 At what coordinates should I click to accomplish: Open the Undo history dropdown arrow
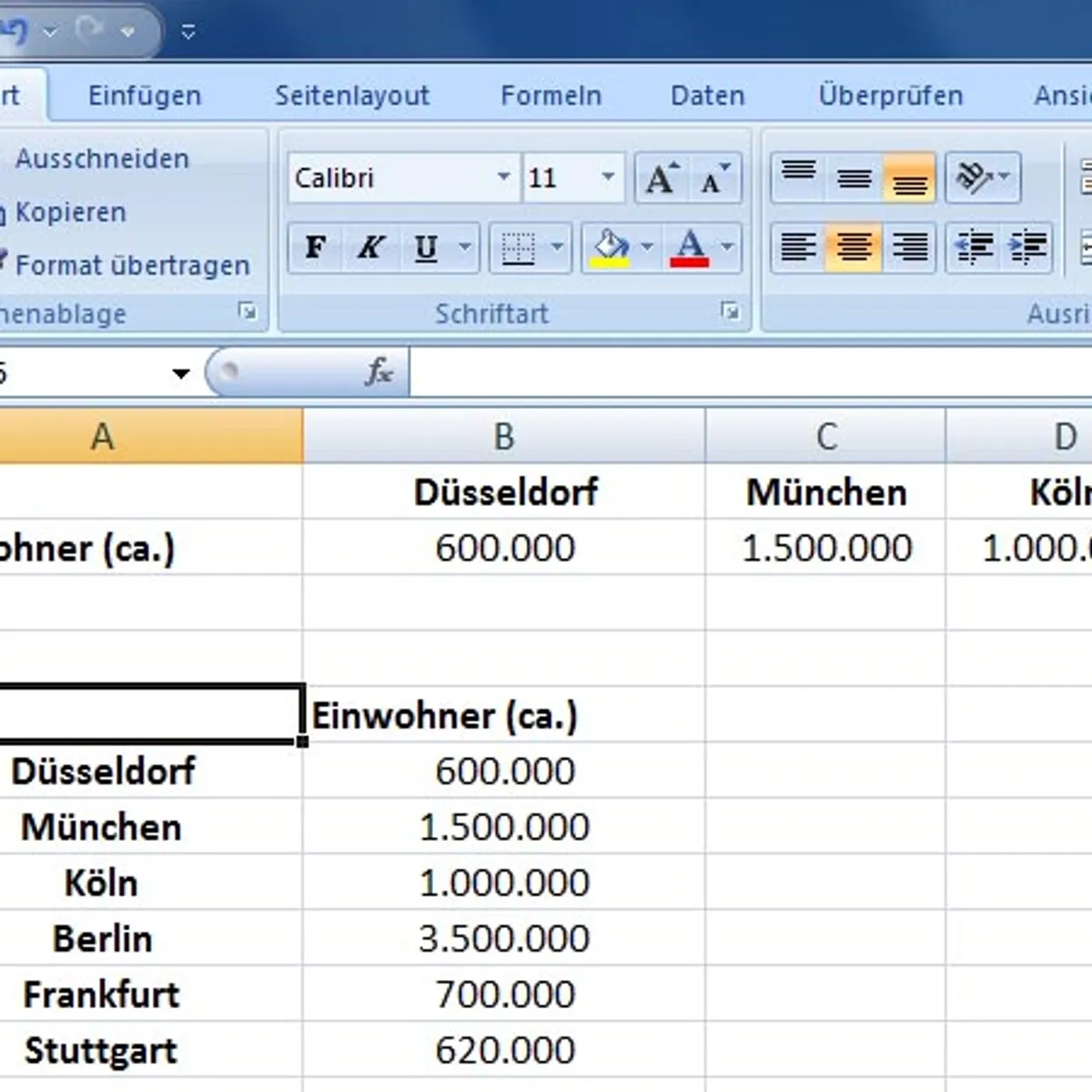point(50,32)
